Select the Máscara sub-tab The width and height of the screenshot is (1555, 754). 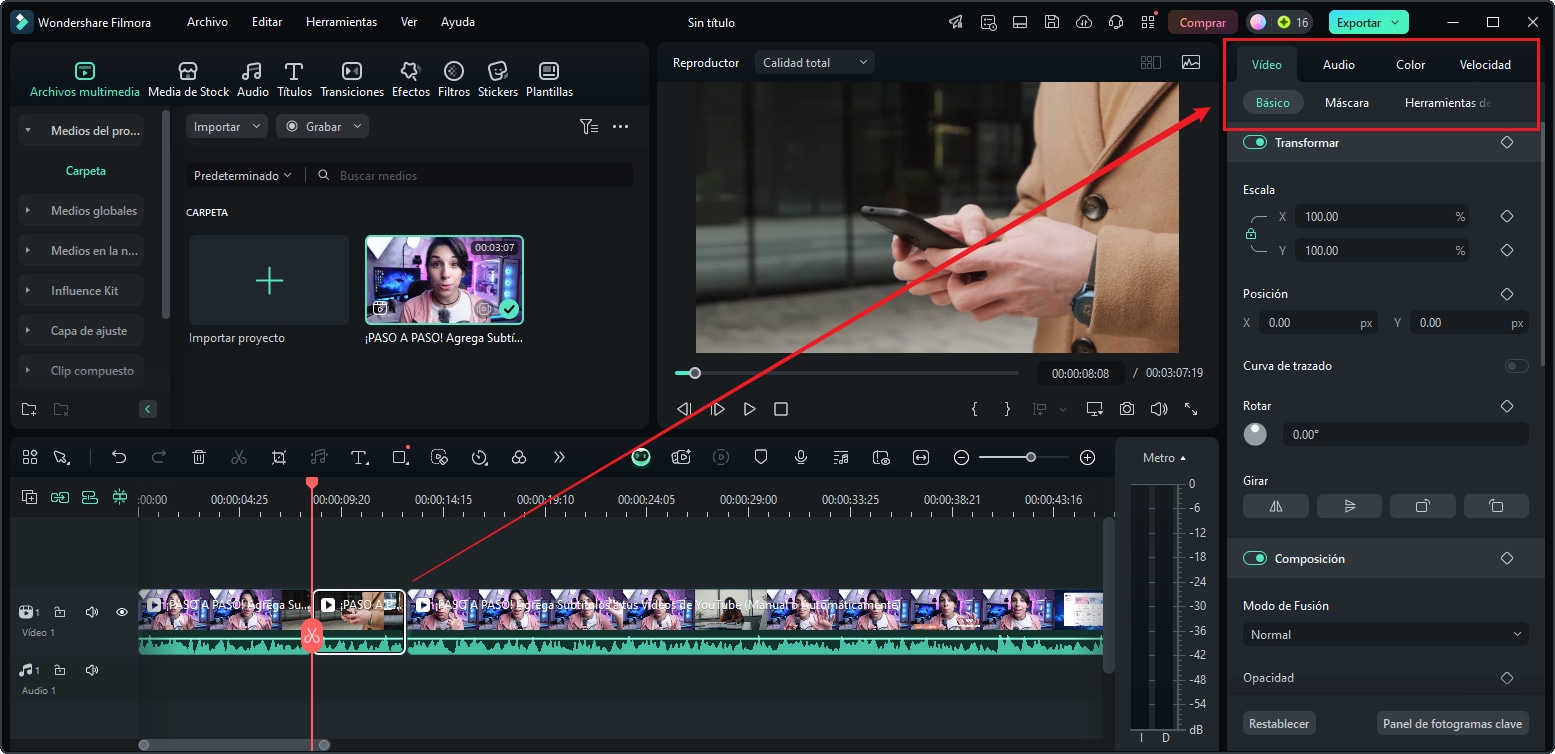[1347, 103]
